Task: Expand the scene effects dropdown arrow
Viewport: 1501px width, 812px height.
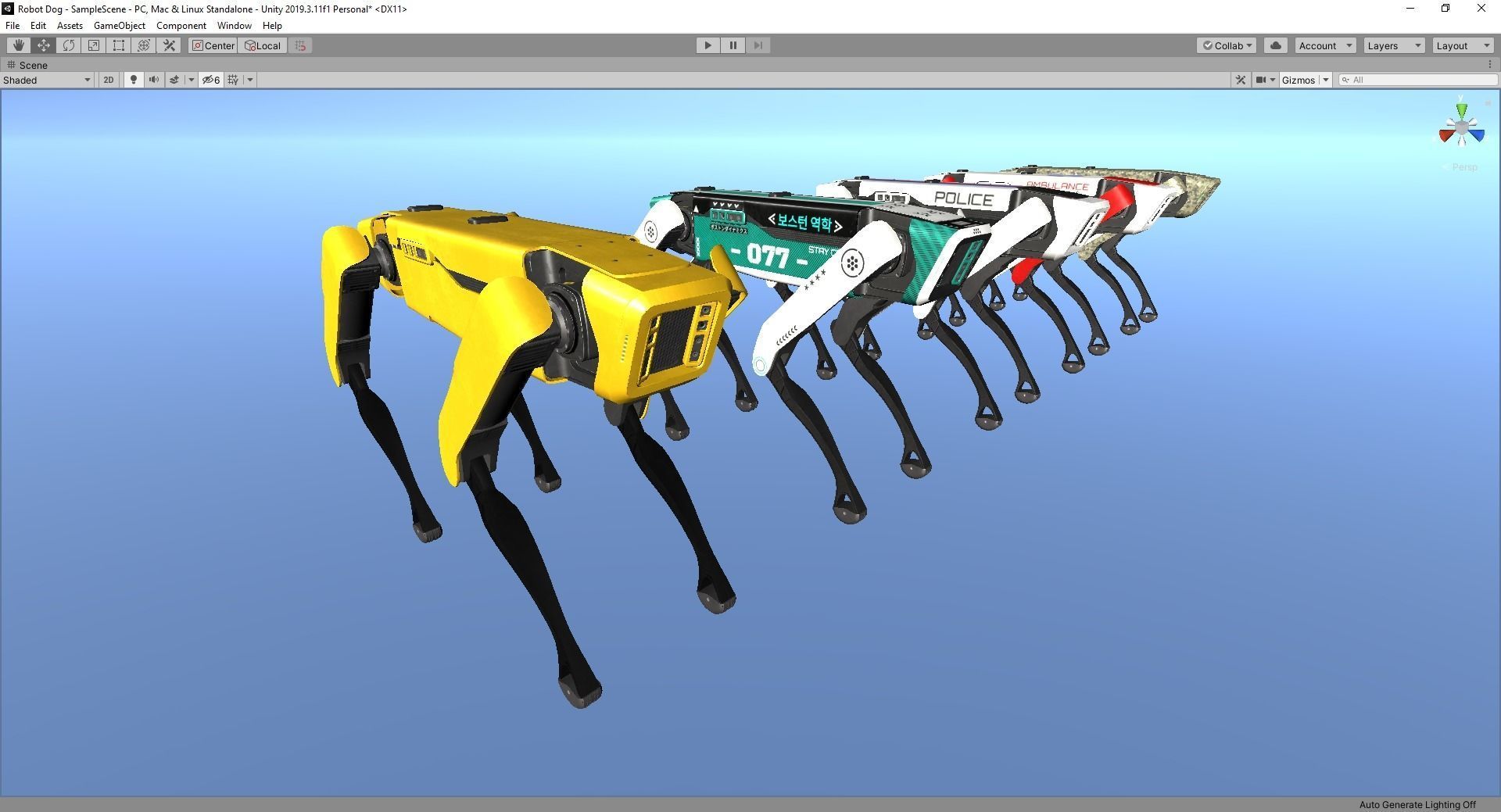Action: pyautogui.click(x=191, y=80)
